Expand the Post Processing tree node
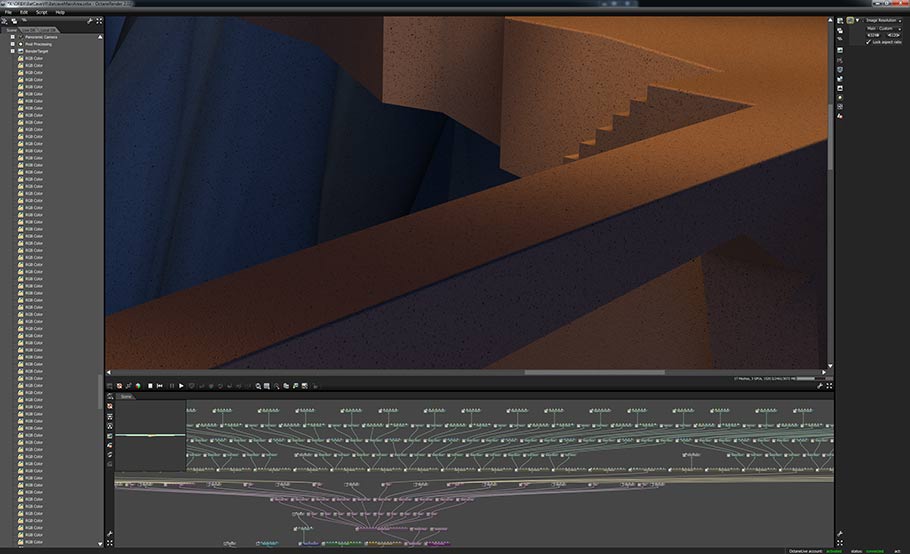 (13, 44)
